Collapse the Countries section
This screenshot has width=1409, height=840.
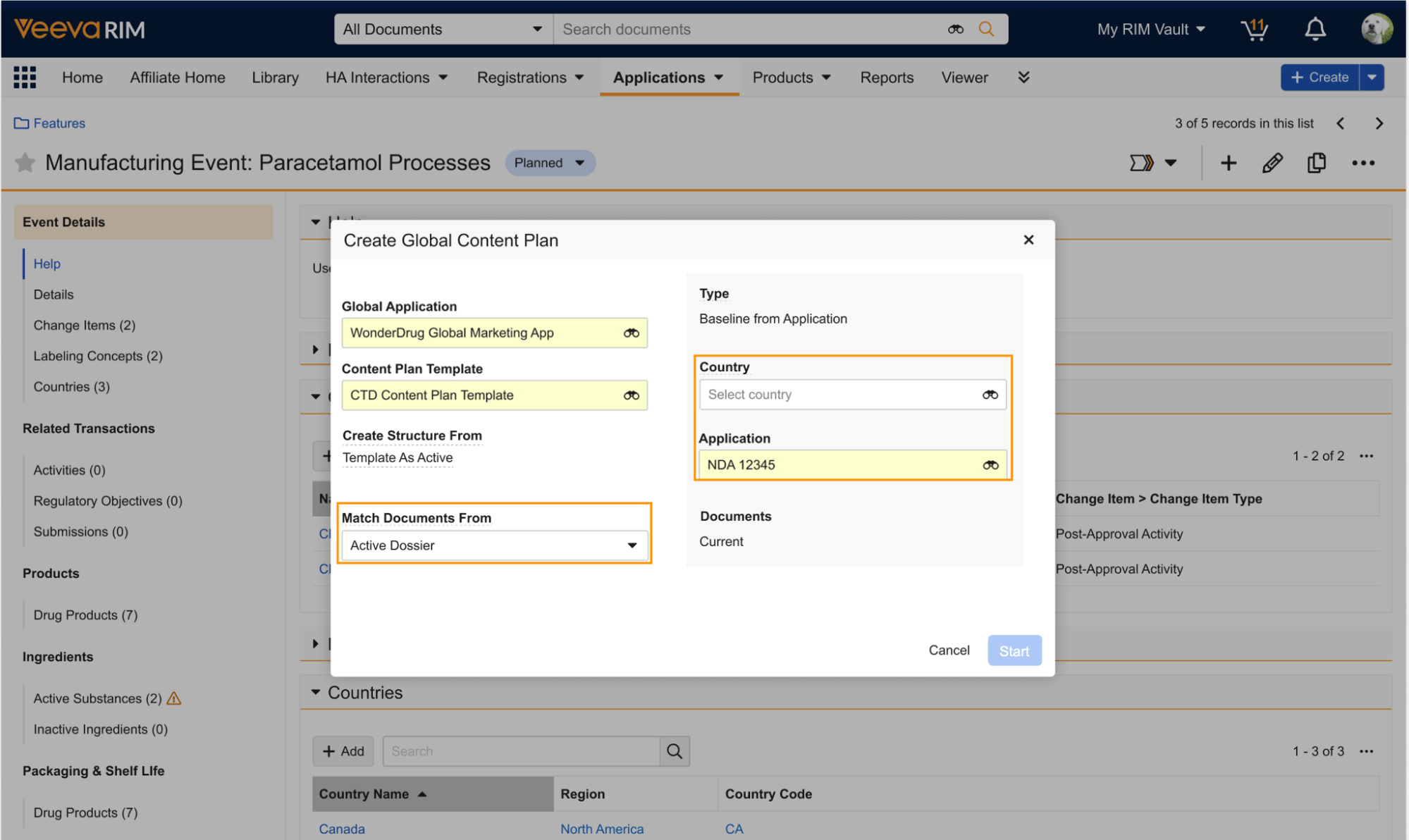click(315, 693)
